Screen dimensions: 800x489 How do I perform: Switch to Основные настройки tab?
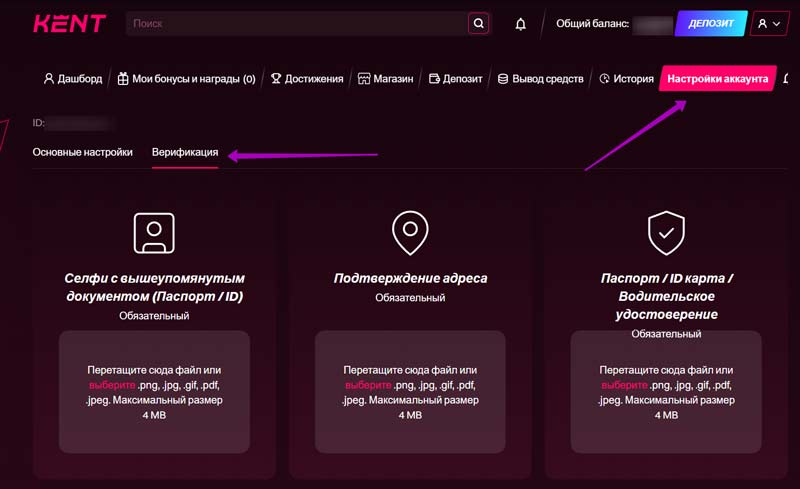(82, 153)
